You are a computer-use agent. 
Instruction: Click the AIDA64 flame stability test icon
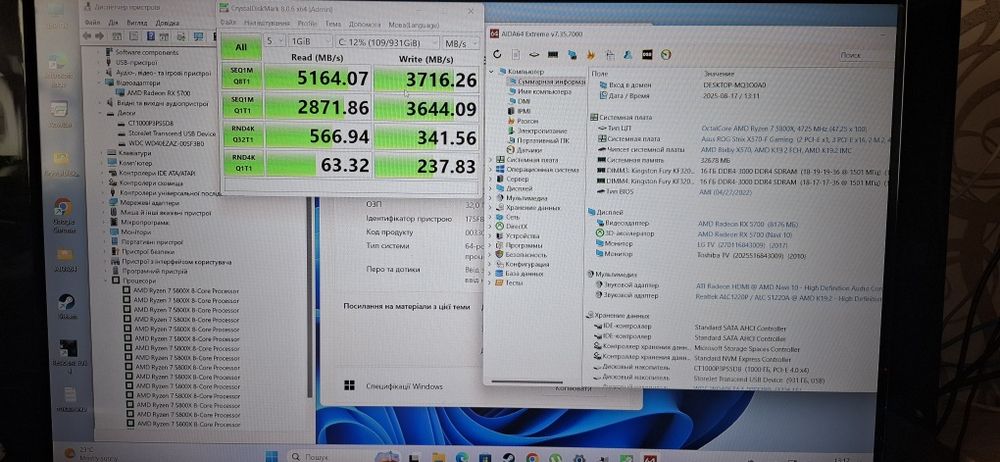point(591,55)
